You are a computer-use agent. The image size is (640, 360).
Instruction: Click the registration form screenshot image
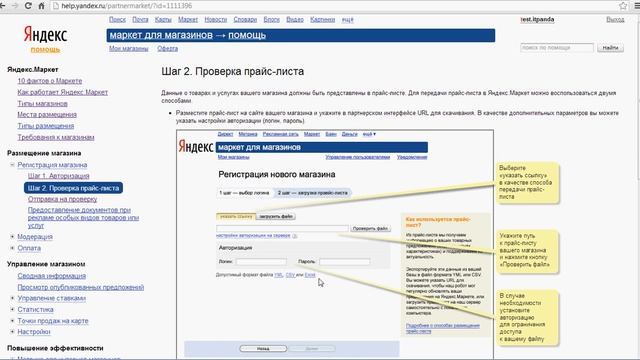pos(335,245)
